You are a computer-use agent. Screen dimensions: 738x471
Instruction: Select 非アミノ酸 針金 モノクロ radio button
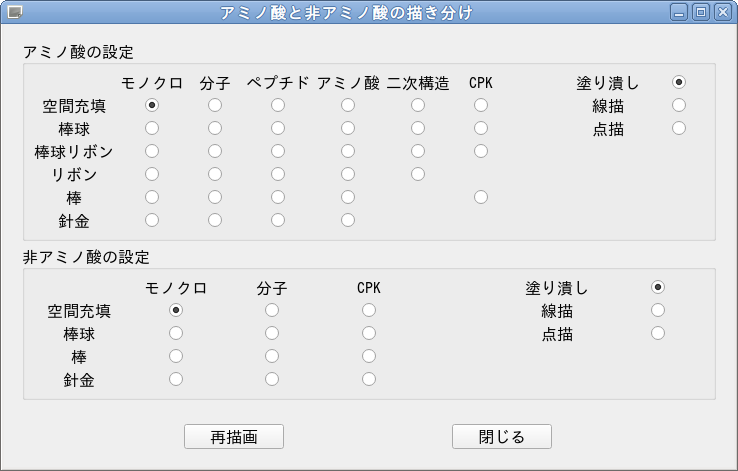coord(176,379)
